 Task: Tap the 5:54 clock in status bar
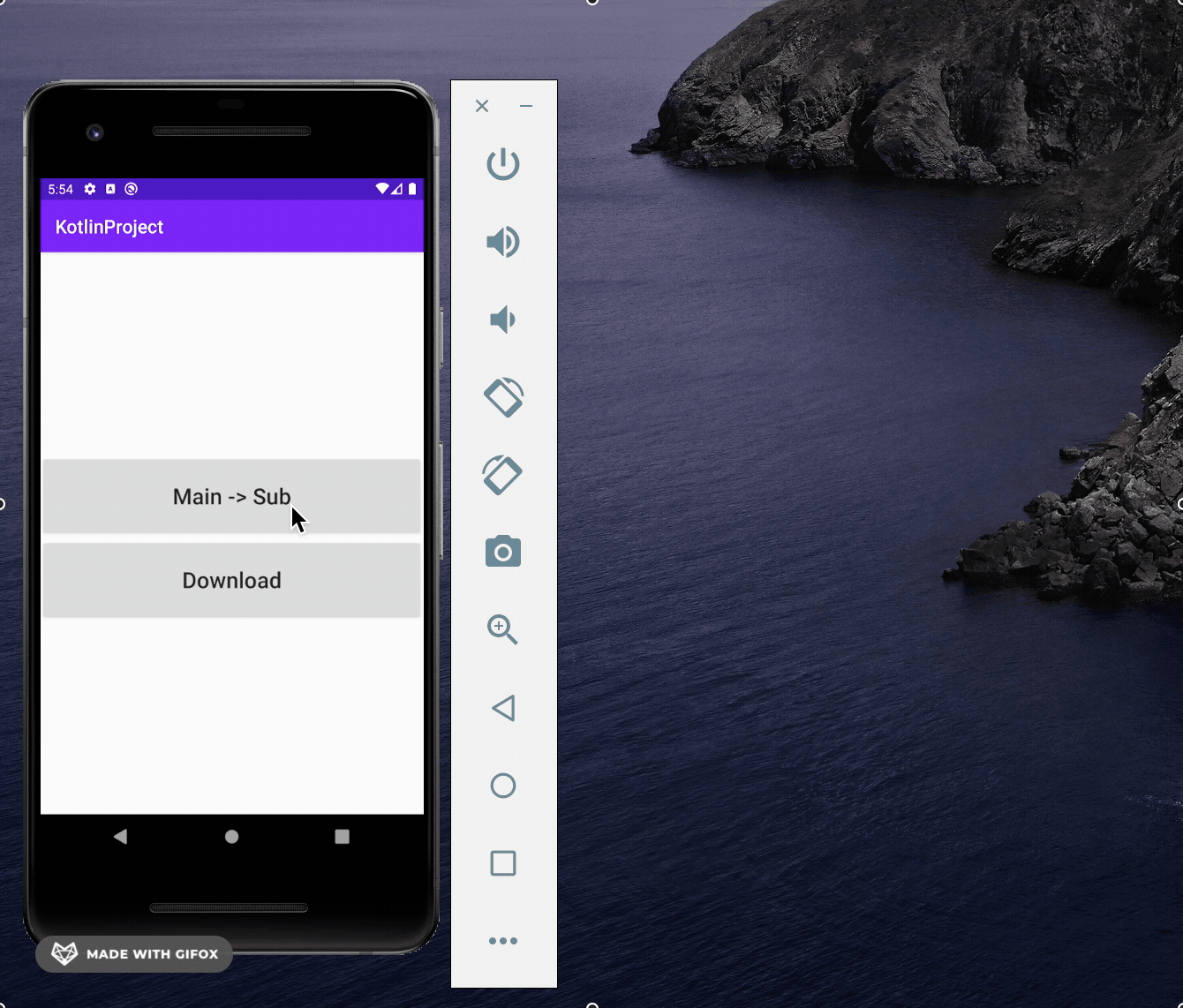(x=61, y=189)
